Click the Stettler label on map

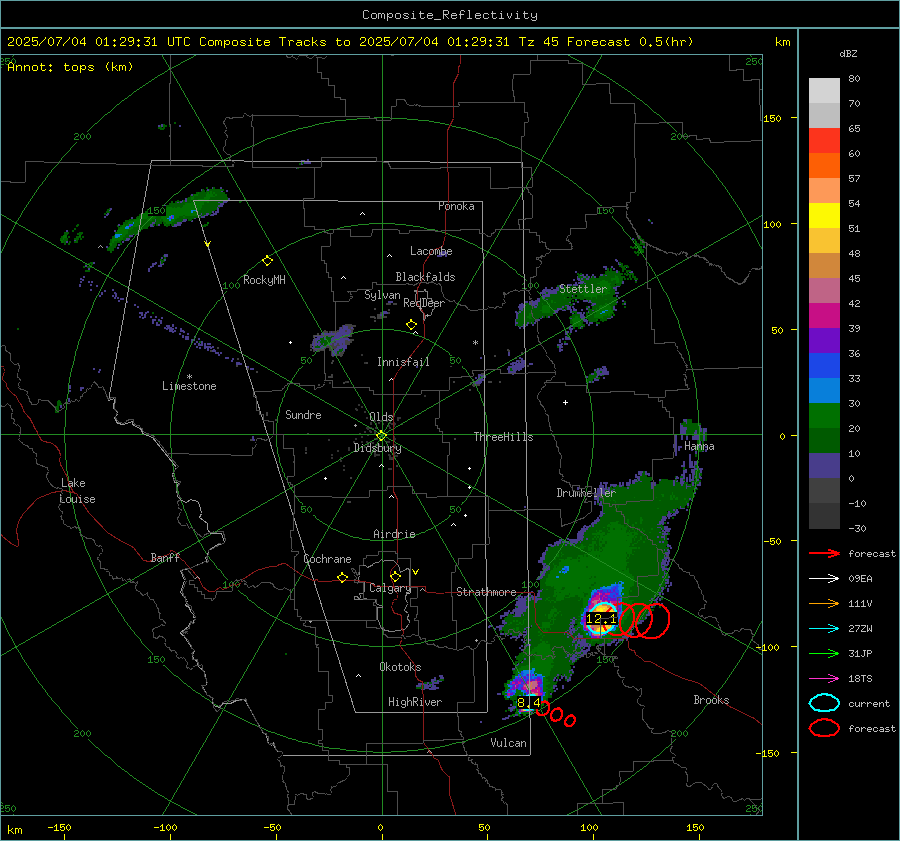(583, 289)
